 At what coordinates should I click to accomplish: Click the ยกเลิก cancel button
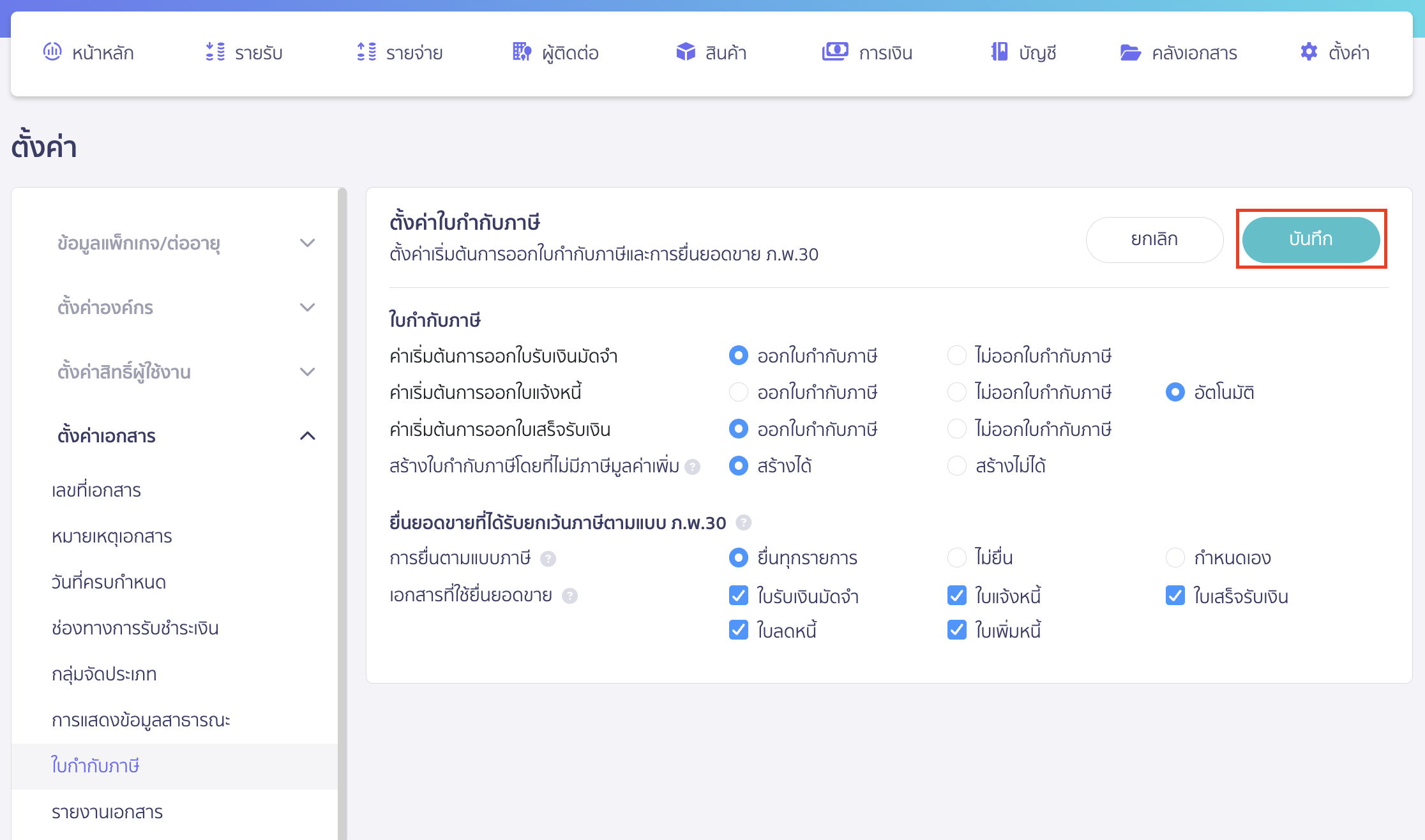pyautogui.click(x=1154, y=239)
